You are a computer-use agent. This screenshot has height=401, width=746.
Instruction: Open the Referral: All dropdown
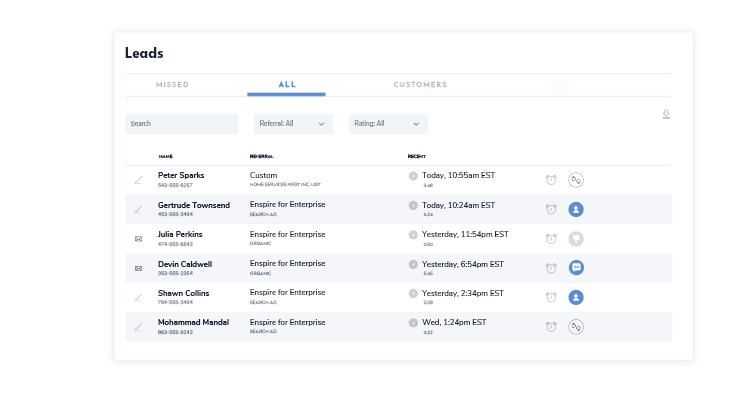(293, 124)
